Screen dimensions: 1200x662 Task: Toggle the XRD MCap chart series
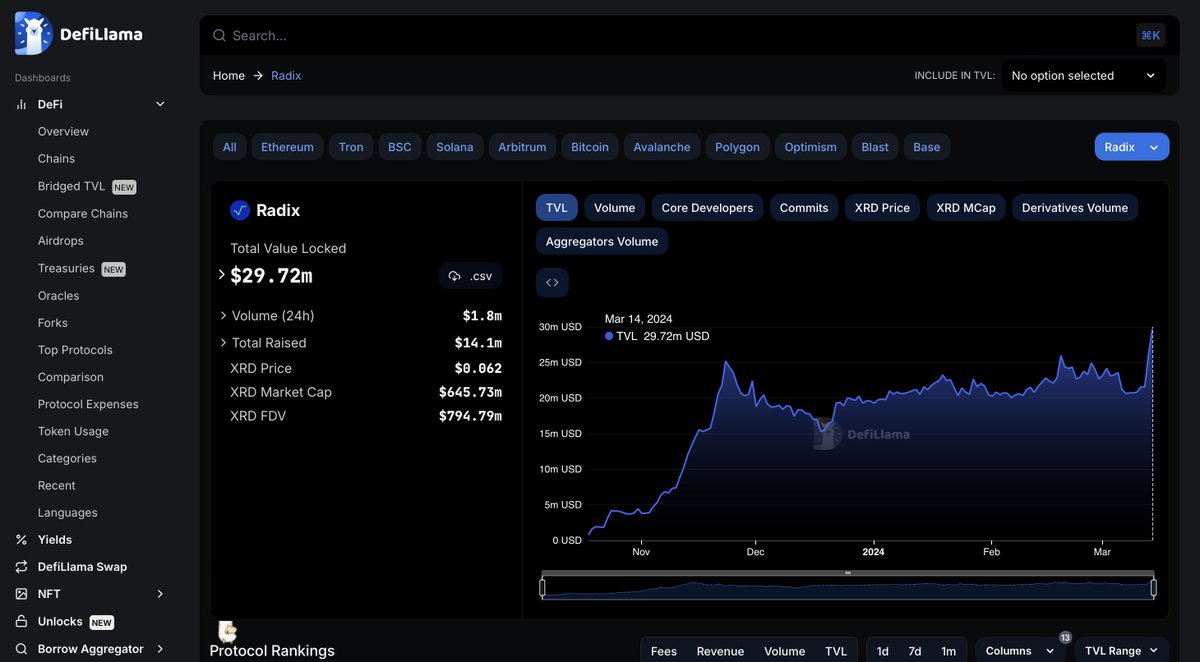coord(966,208)
